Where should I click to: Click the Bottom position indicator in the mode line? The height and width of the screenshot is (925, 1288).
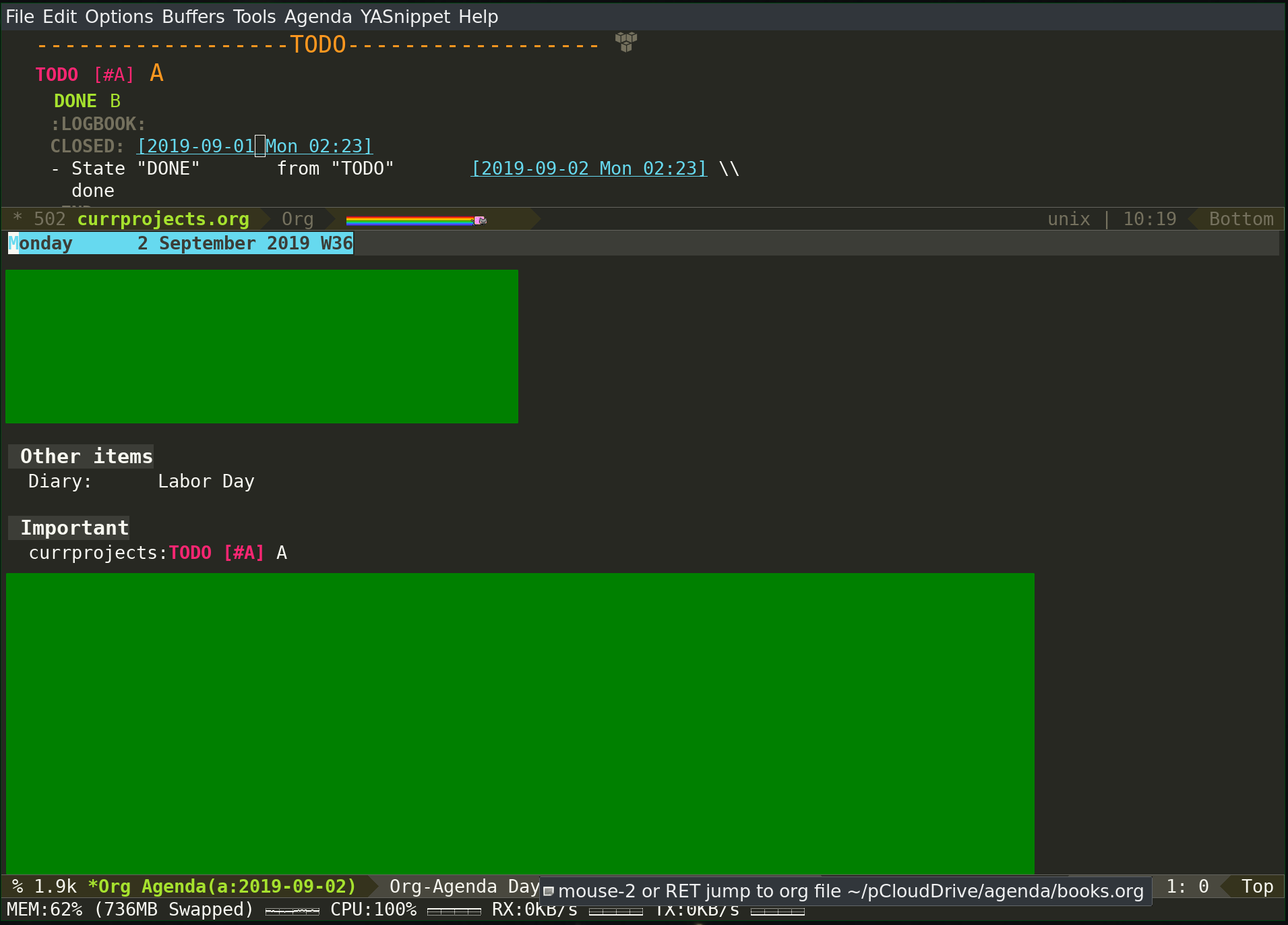pyautogui.click(x=1241, y=218)
